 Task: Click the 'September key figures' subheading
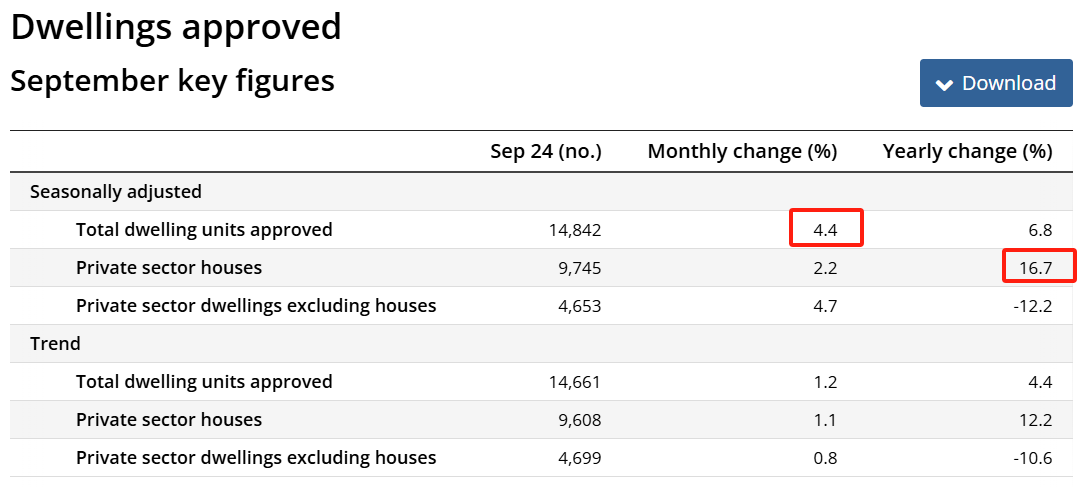coord(172,81)
